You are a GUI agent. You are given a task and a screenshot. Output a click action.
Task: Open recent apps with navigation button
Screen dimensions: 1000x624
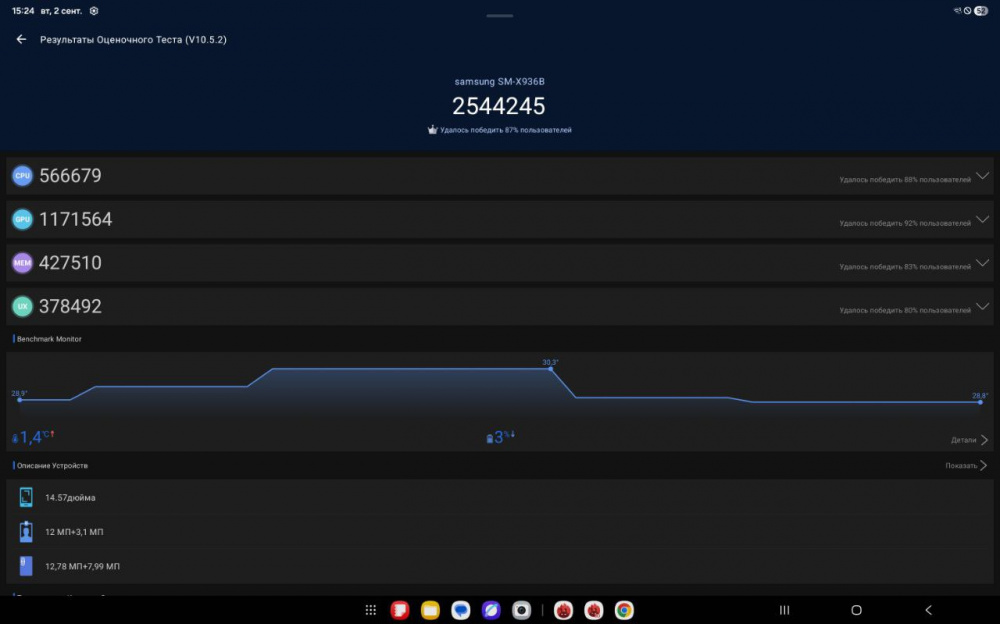pos(784,610)
